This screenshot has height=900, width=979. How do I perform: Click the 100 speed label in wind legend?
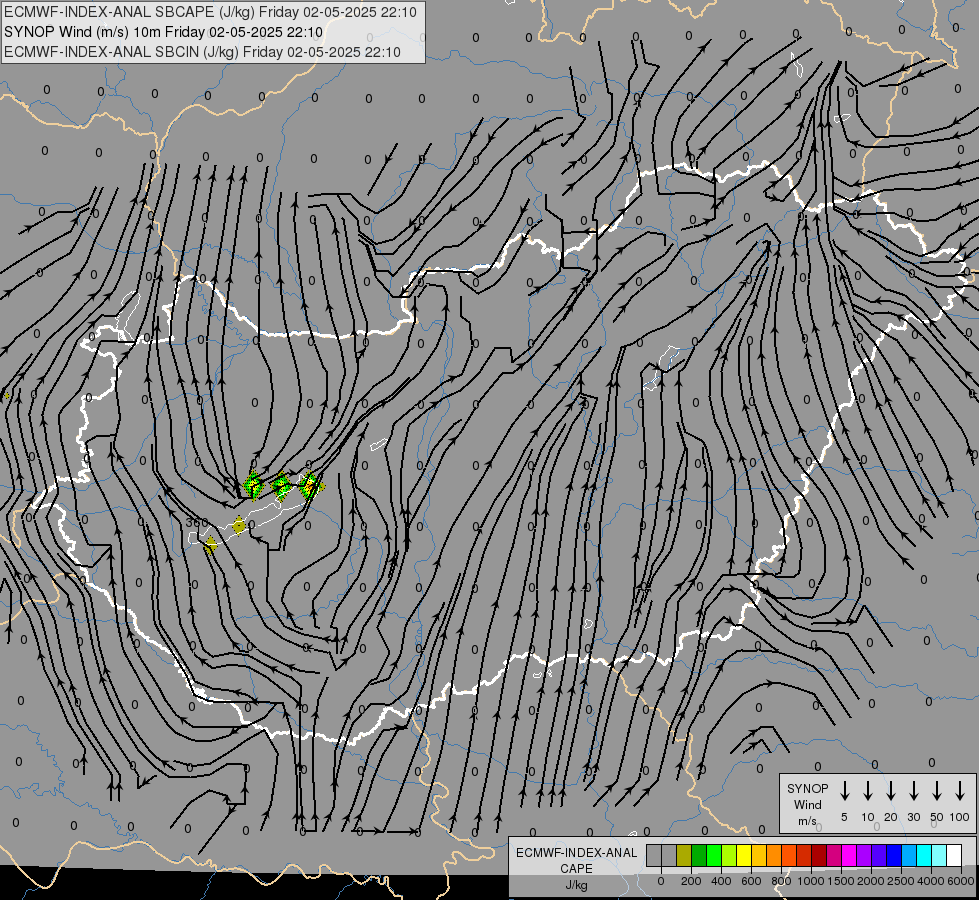(x=960, y=817)
